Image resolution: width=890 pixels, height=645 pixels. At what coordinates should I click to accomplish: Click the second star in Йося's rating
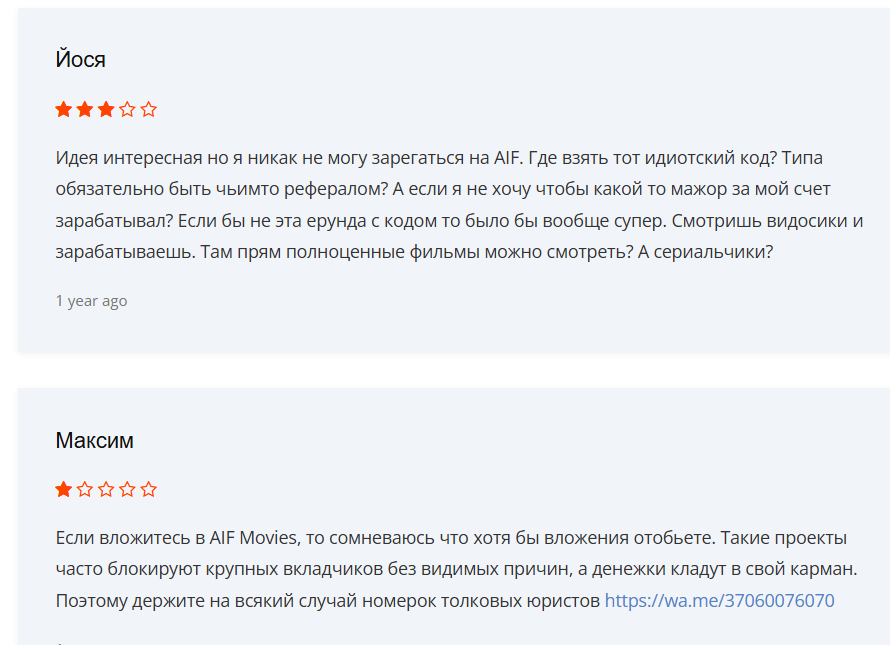[x=85, y=109]
